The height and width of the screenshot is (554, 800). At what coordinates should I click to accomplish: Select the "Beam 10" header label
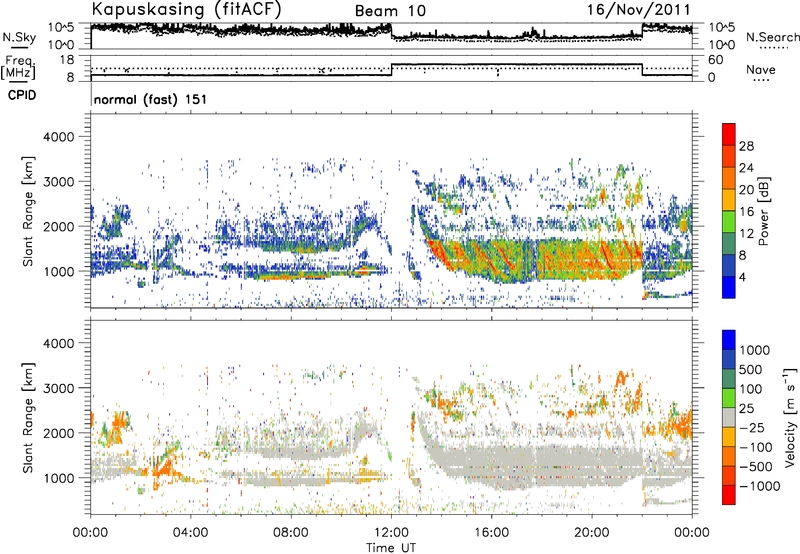390,11
